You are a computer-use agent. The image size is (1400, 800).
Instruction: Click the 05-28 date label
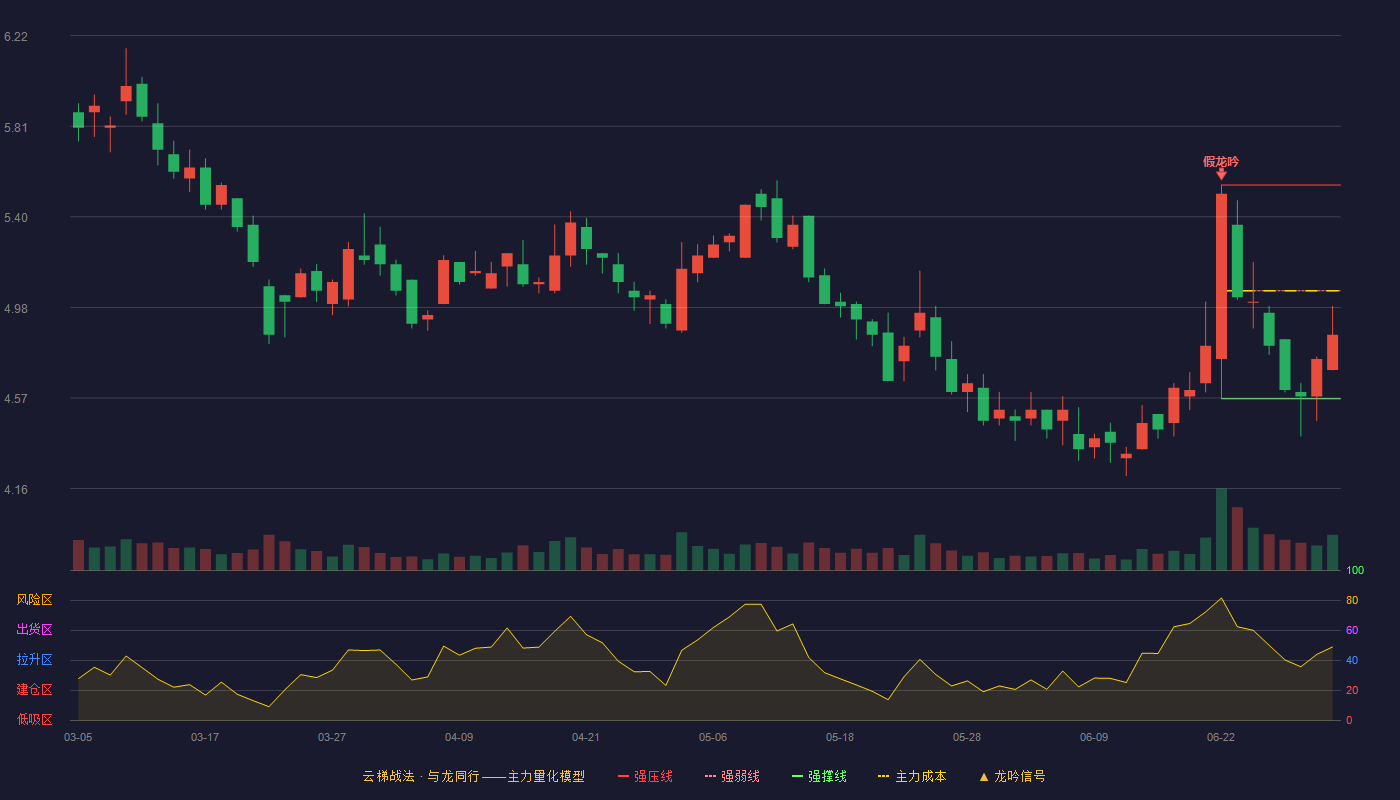(x=967, y=737)
